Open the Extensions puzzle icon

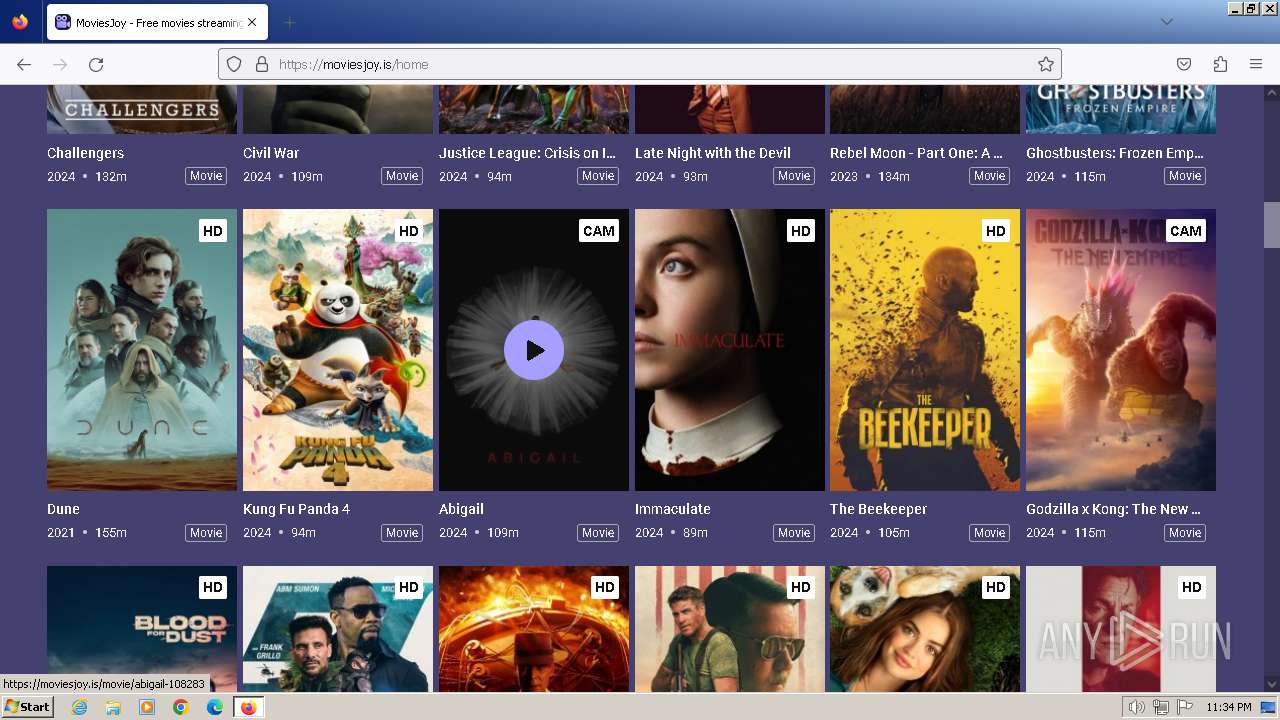click(1220, 64)
